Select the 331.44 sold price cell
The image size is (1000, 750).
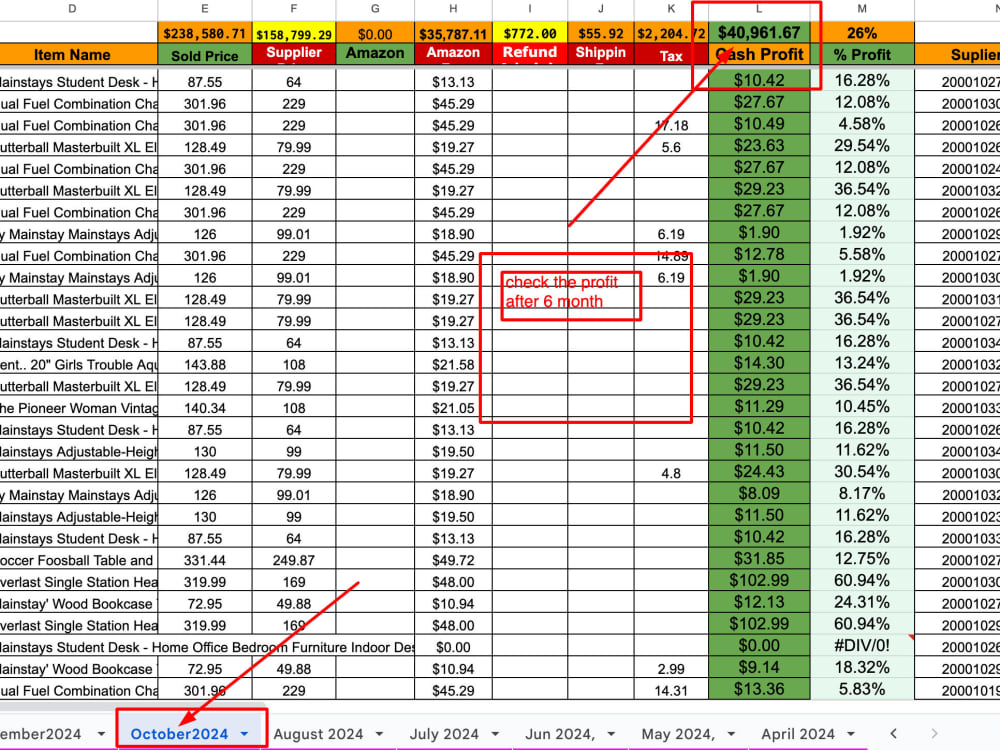[x=205, y=560]
